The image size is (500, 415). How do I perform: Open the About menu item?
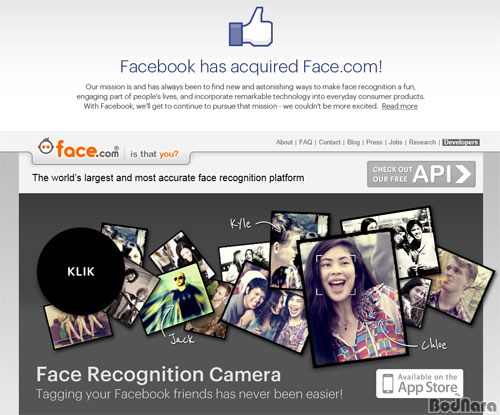(284, 142)
